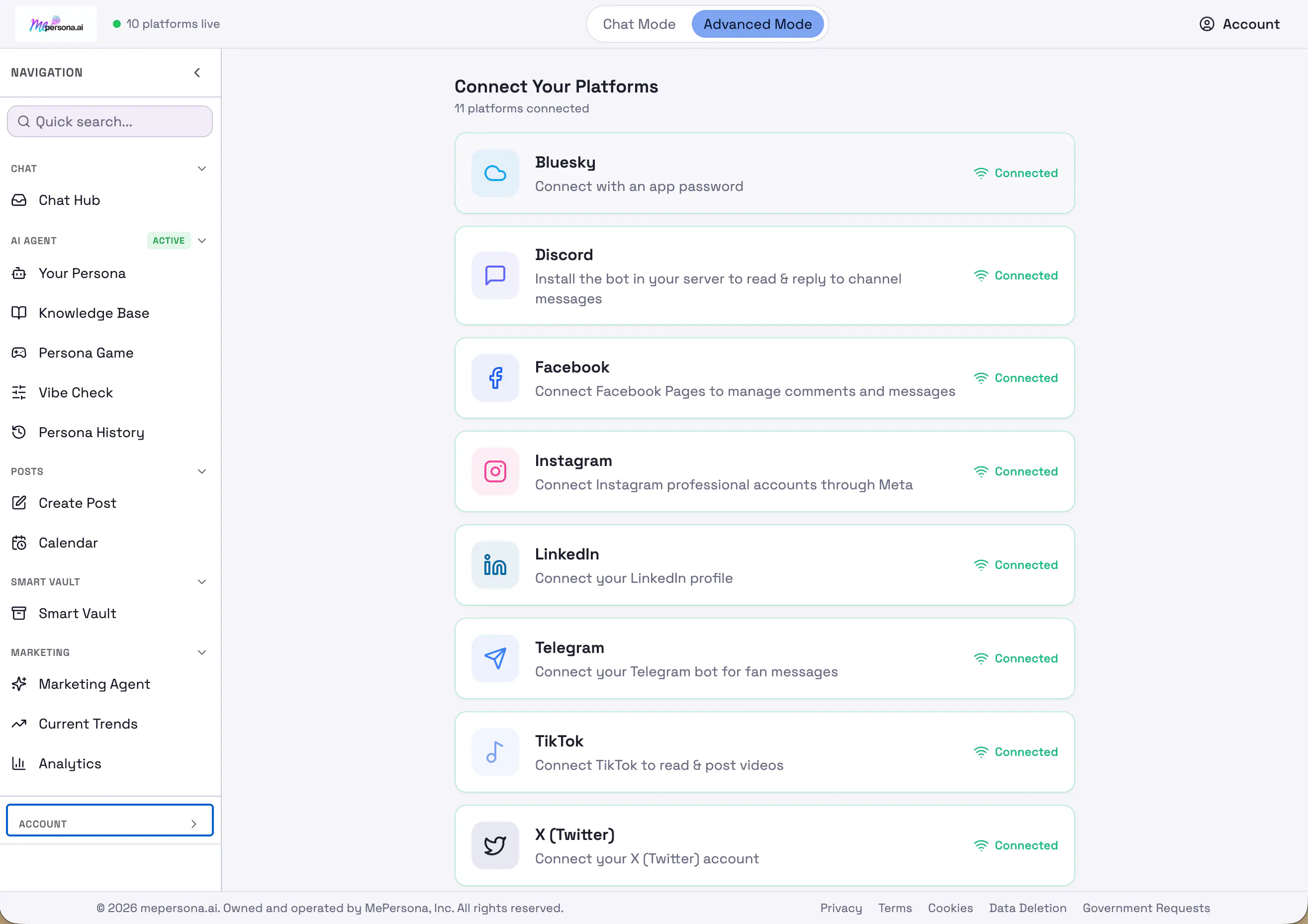Click the Chat Hub inbox icon

coord(19,200)
